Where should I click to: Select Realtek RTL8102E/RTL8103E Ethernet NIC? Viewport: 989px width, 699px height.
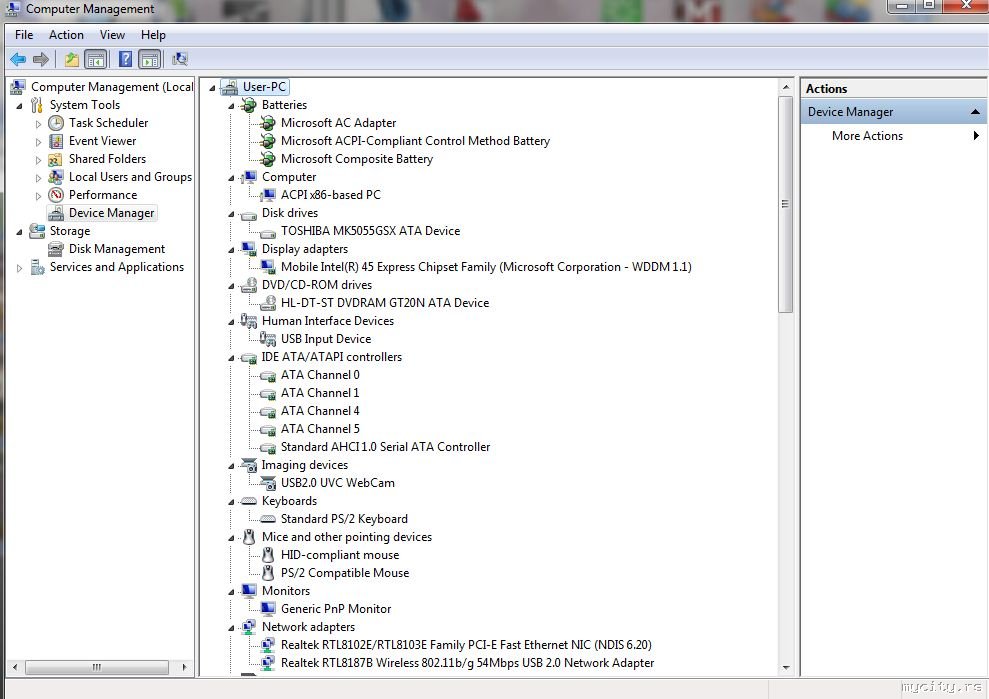466,645
